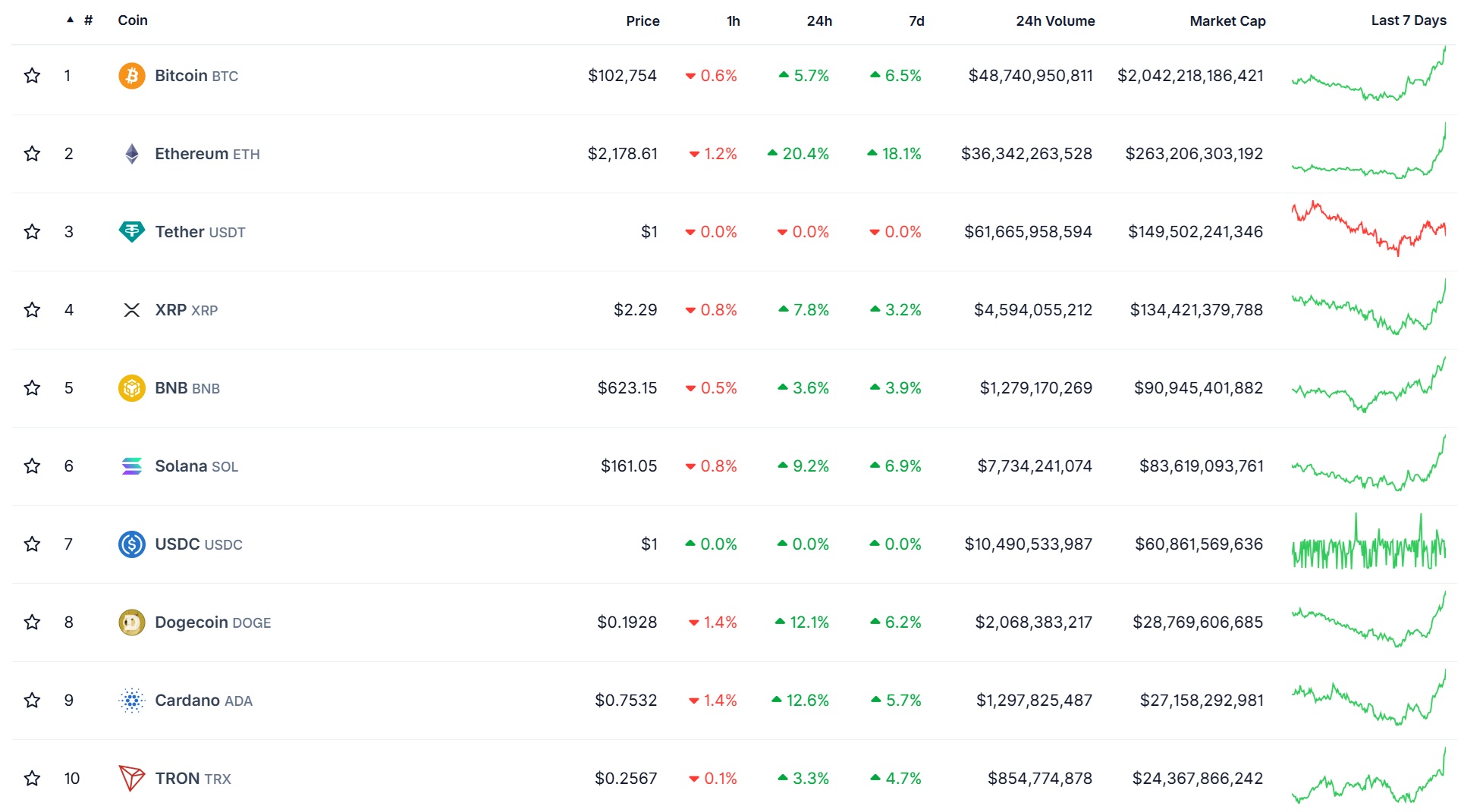
Task: Click the 7d column header
Action: tap(916, 21)
